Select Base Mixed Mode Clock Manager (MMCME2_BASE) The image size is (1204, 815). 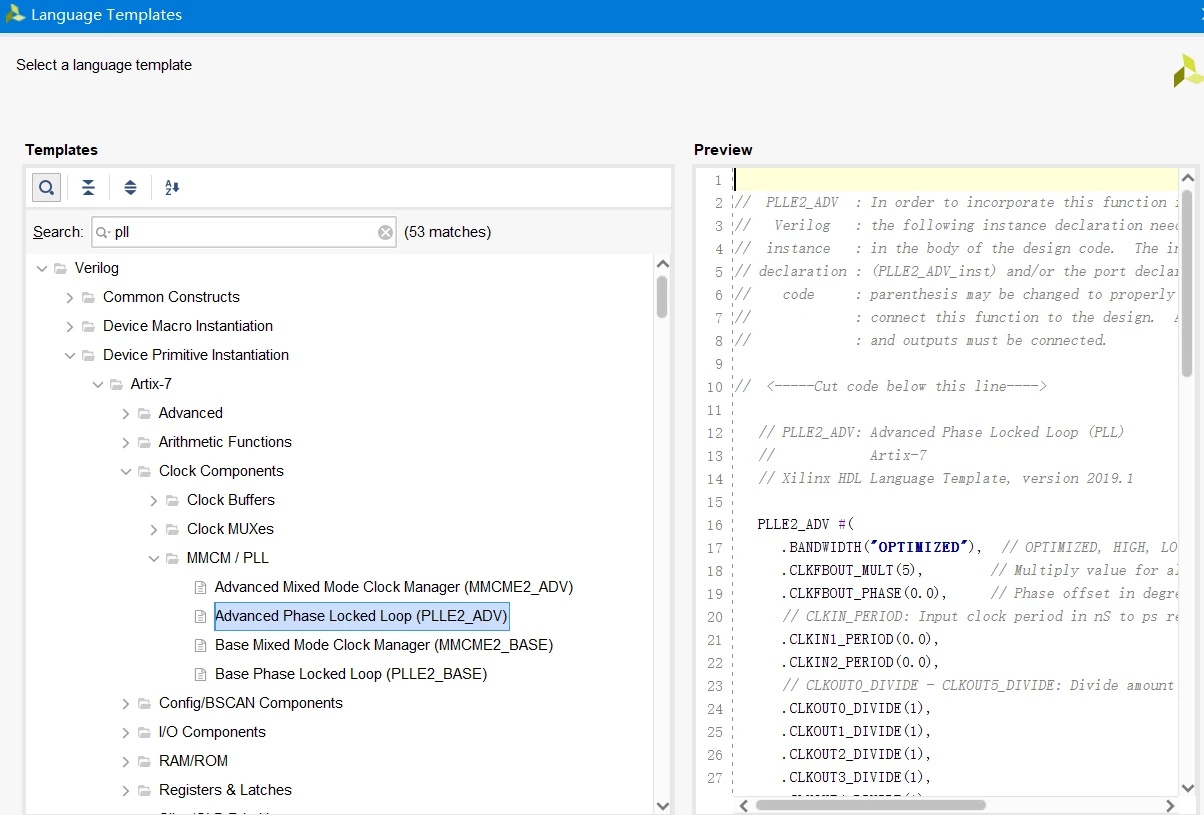[384, 645]
